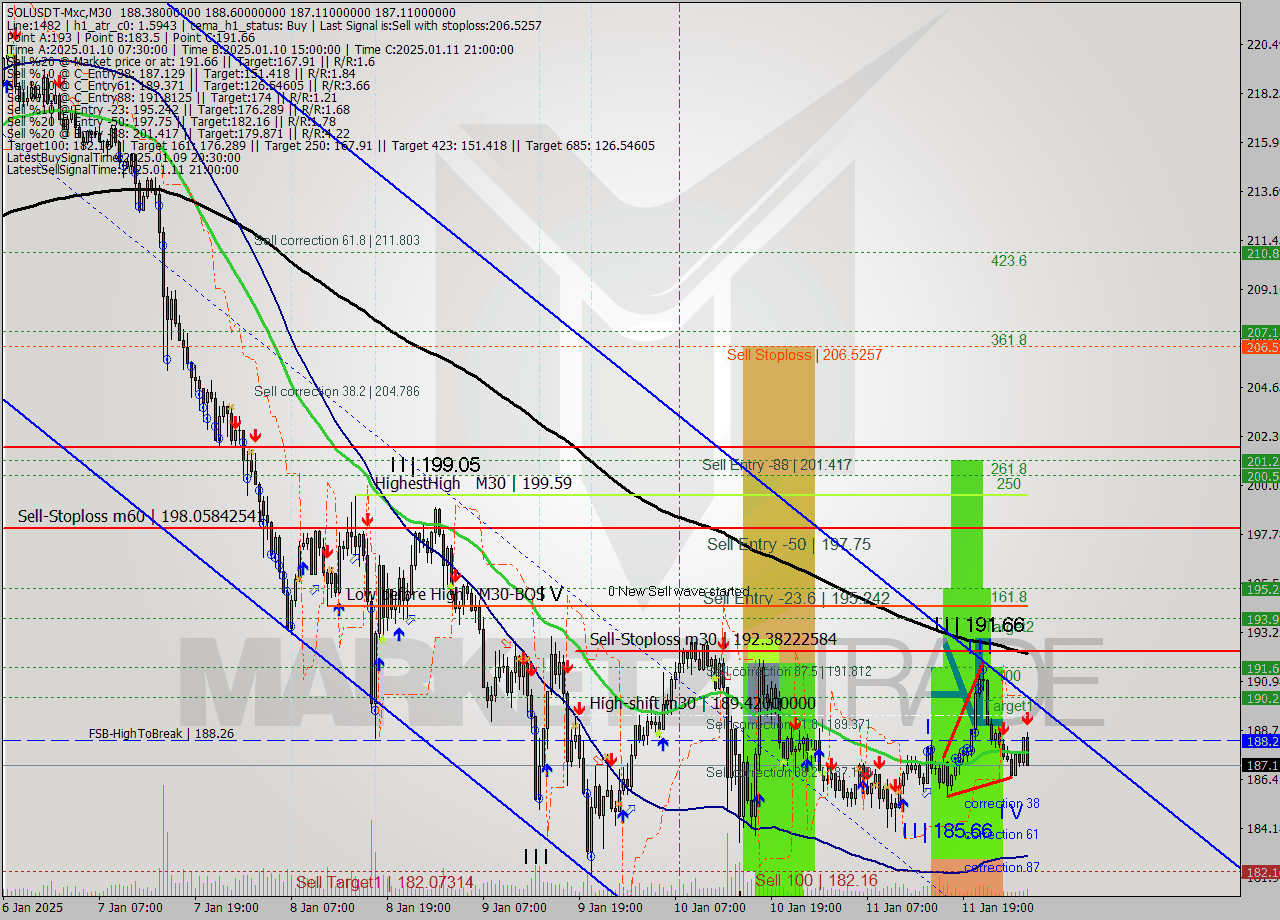Click the 'LatestSellSignalTime' info line
The width and height of the screenshot is (1280, 920).
click(x=123, y=170)
